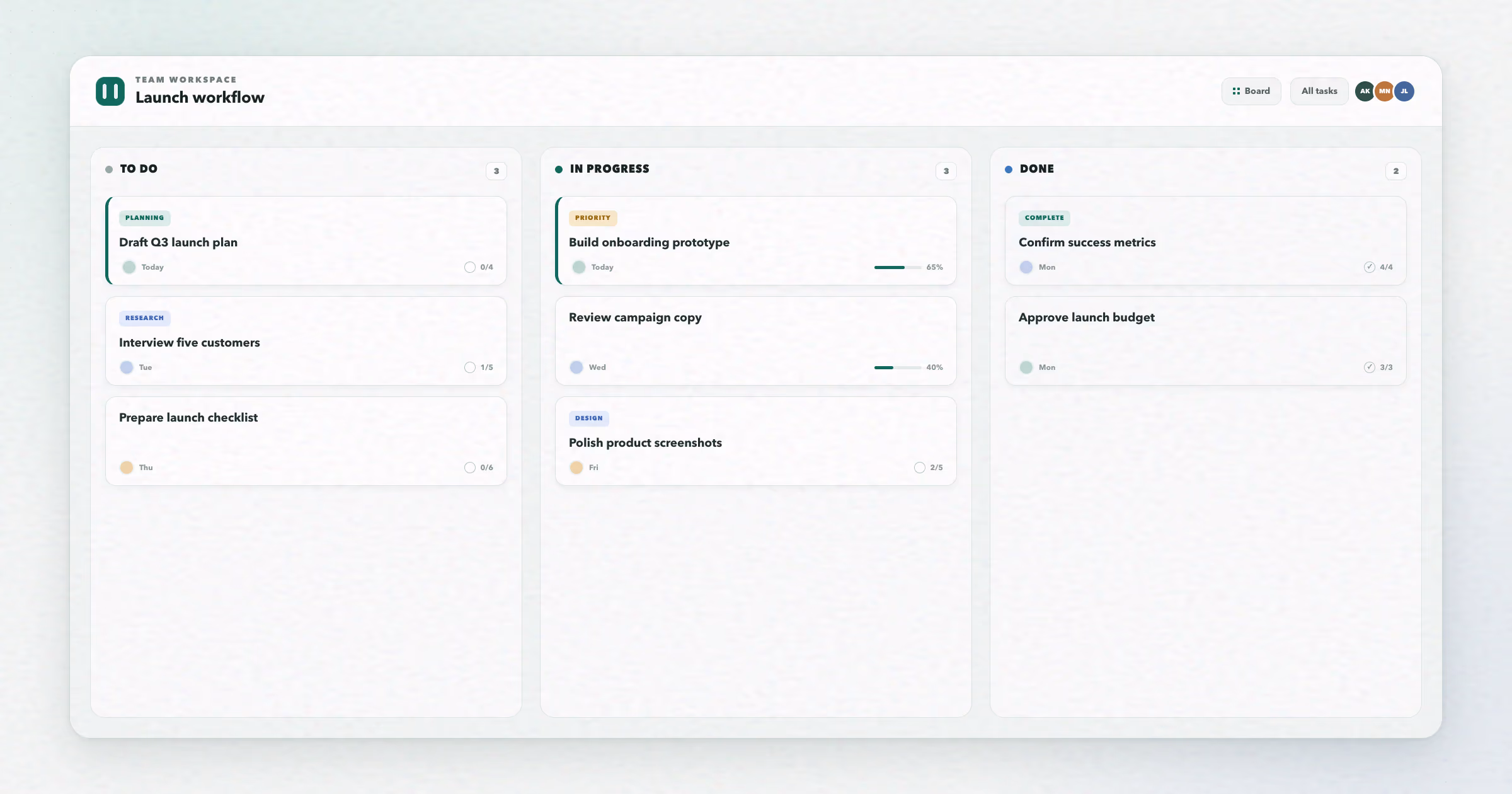The height and width of the screenshot is (794, 1512).
Task: Toggle checklist circle on Prepare launch checklist
Action: (x=470, y=468)
